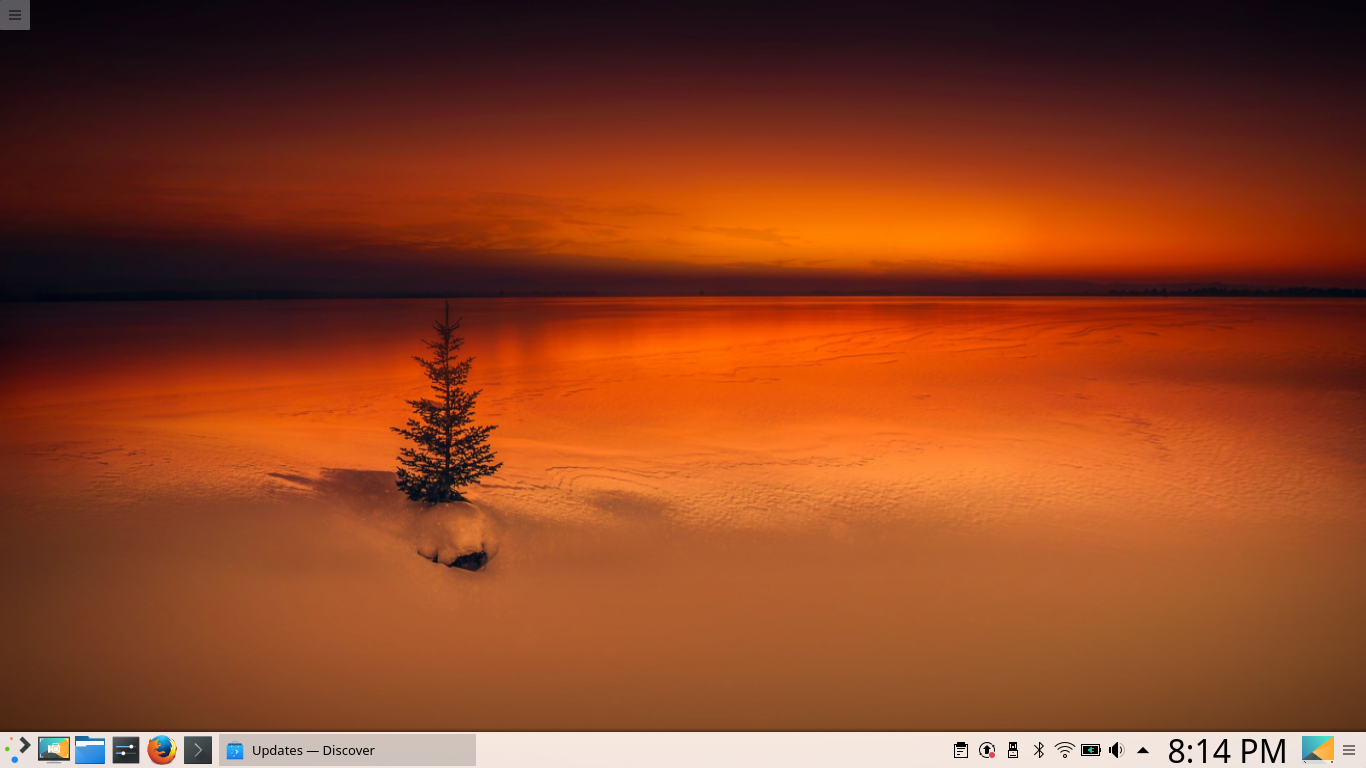Launch the screenshot tool from the panel

coord(54,750)
